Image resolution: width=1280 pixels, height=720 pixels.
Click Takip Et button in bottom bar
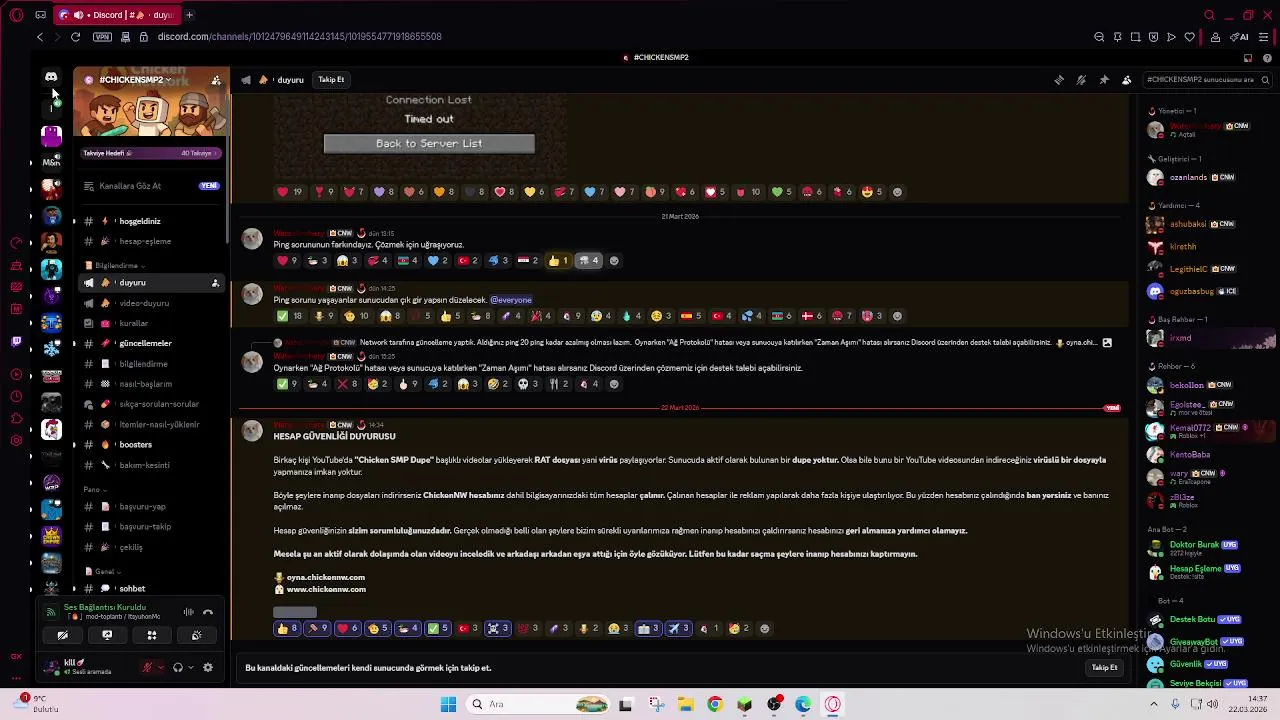(x=1104, y=668)
